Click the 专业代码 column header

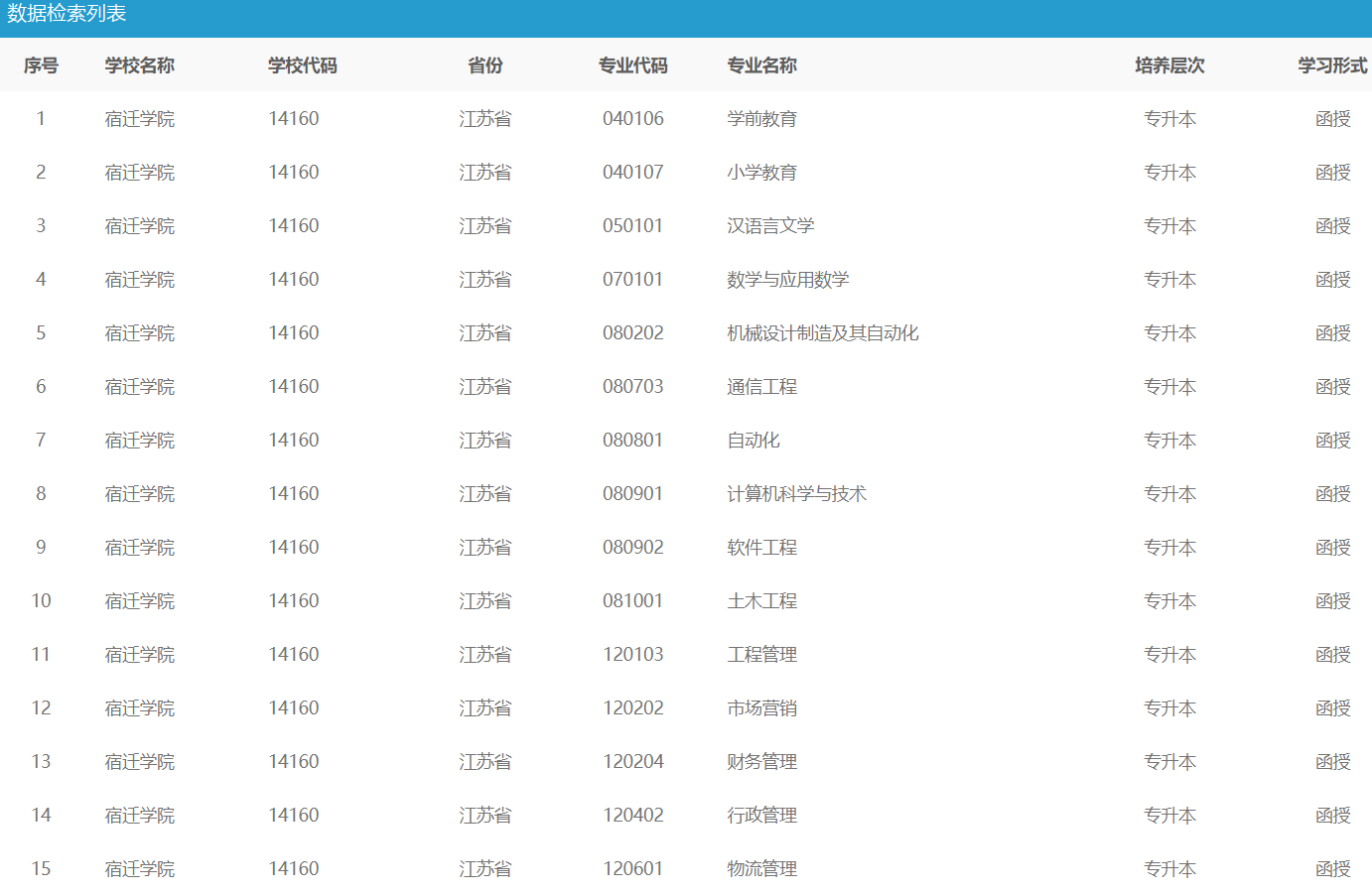coord(633,65)
